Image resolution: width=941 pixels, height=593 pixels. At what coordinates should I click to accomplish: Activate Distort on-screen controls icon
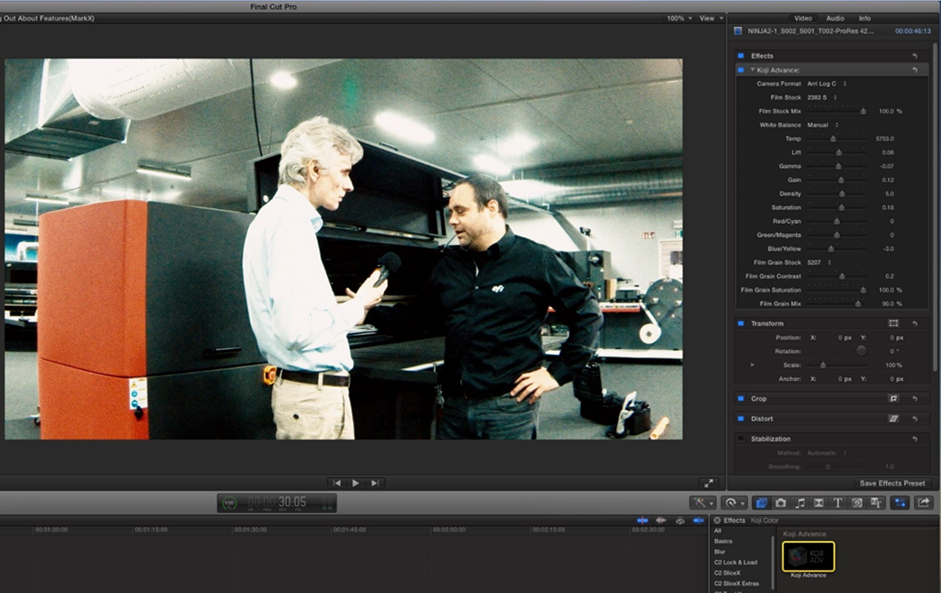click(x=893, y=419)
